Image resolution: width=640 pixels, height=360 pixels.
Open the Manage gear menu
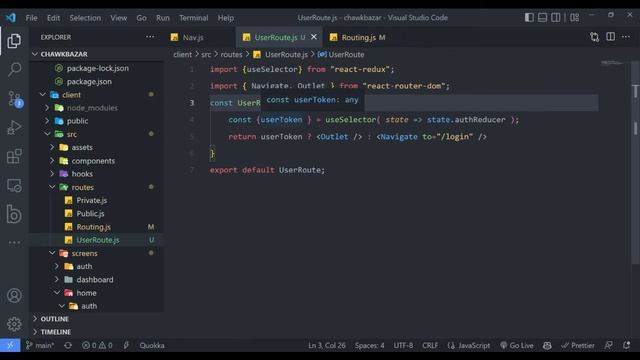pos(14,324)
